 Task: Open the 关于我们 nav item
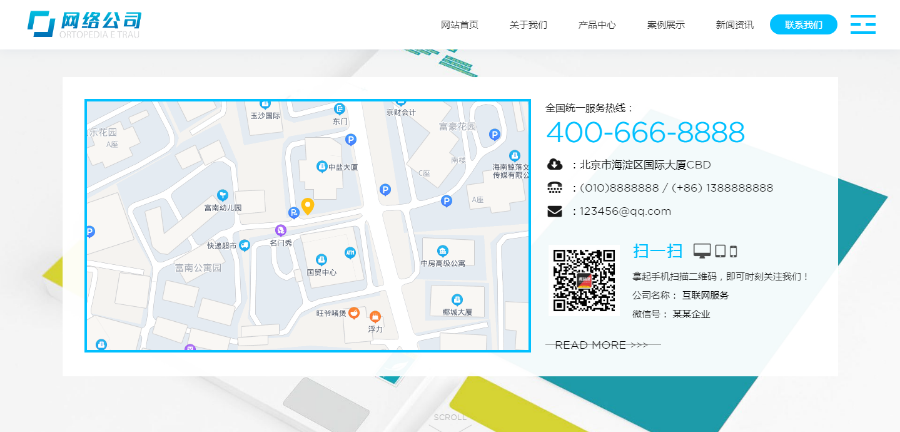coord(528,25)
